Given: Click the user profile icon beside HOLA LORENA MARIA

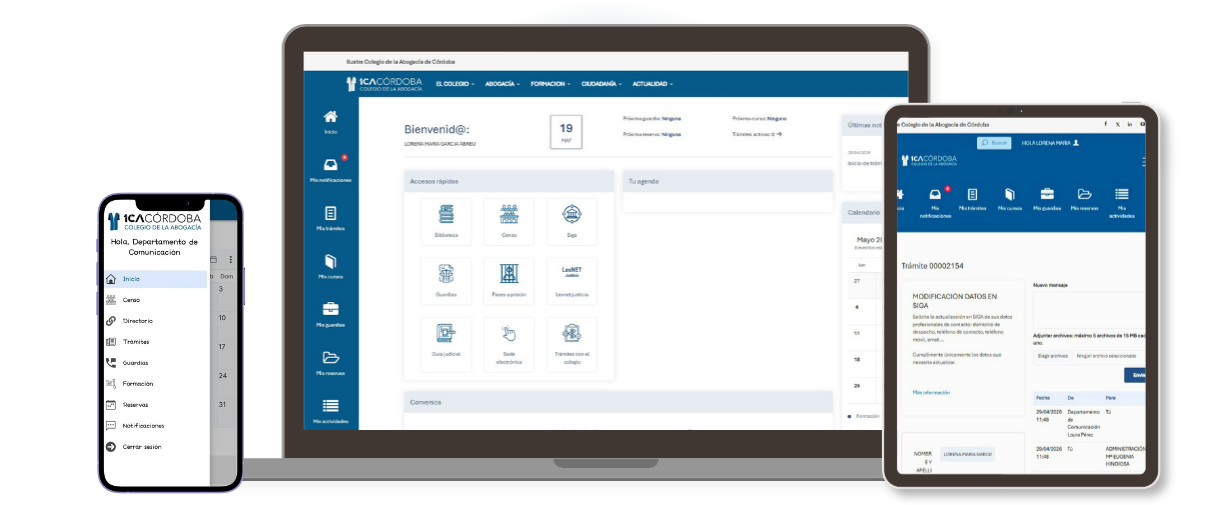Looking at the screenshot, I should click(1076, 143).
